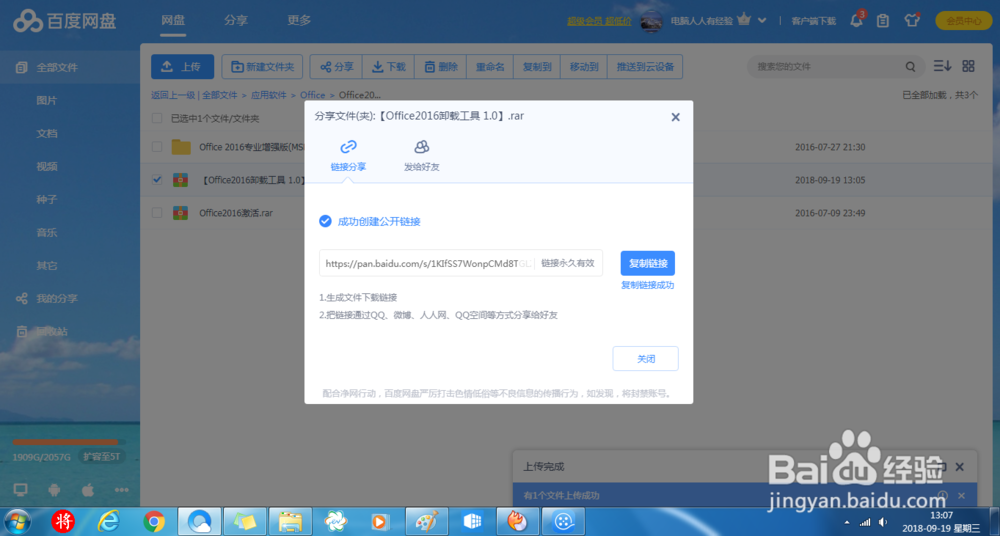The image size is (1000, 536).
Task: Click the 重命名 toolbar button
Action: [x=490, y=66]
